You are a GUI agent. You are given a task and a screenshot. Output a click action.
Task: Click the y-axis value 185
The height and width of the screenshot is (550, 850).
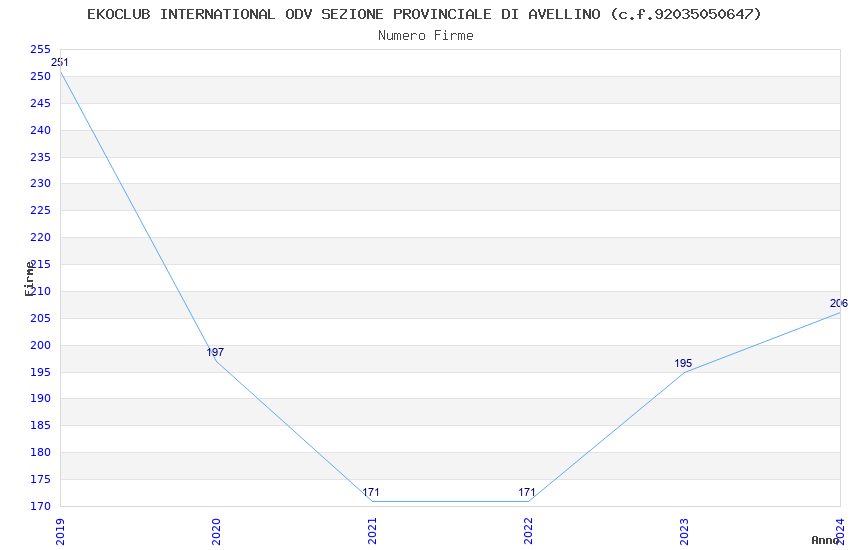tap(40, 425)
